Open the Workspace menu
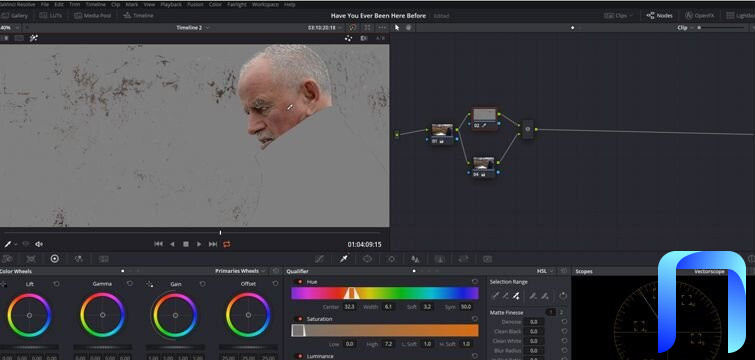The height and width of the screenshot is (360, 755). [265, 4]
